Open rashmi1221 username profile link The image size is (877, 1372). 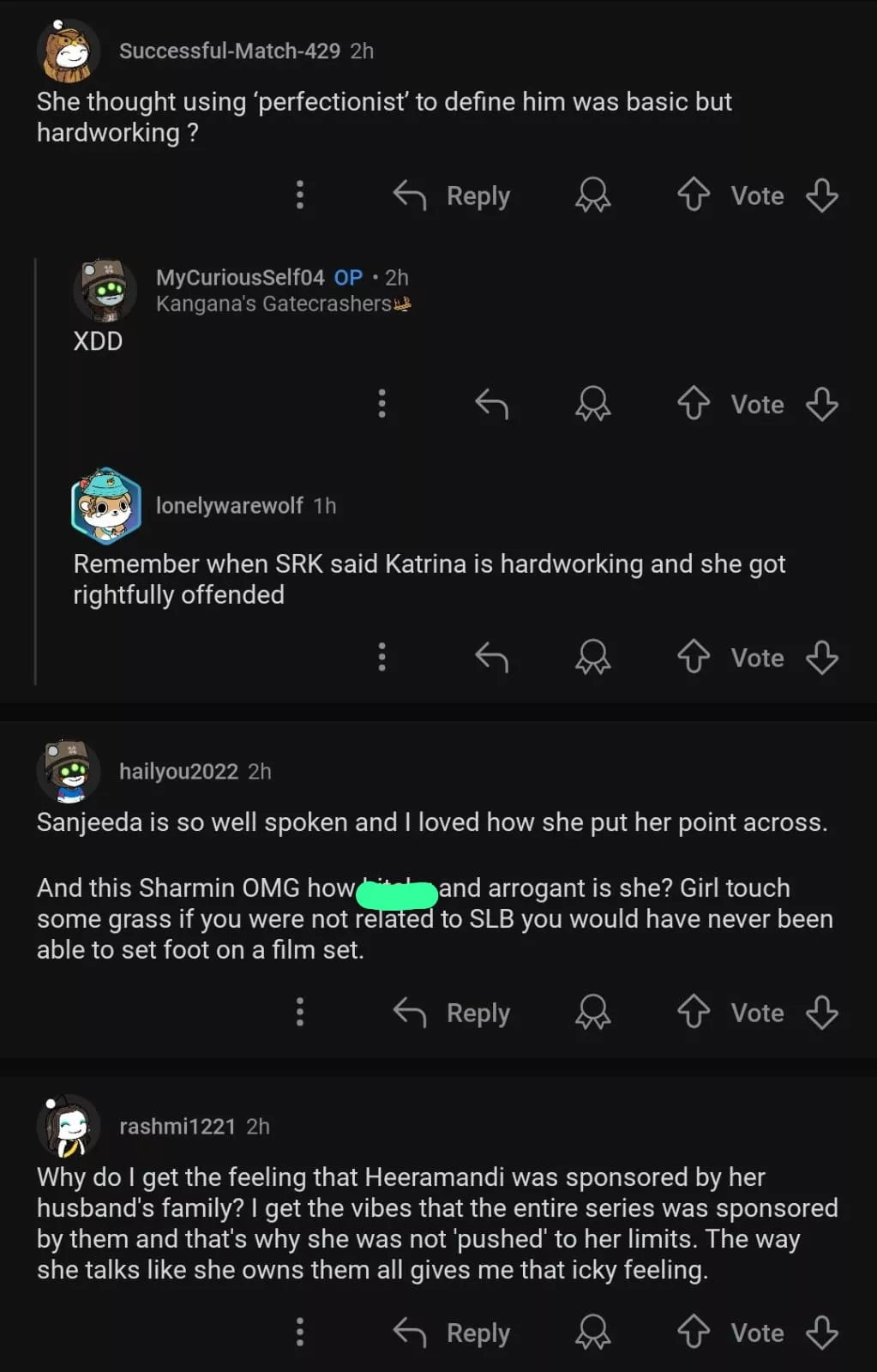tap(177, 1126)
